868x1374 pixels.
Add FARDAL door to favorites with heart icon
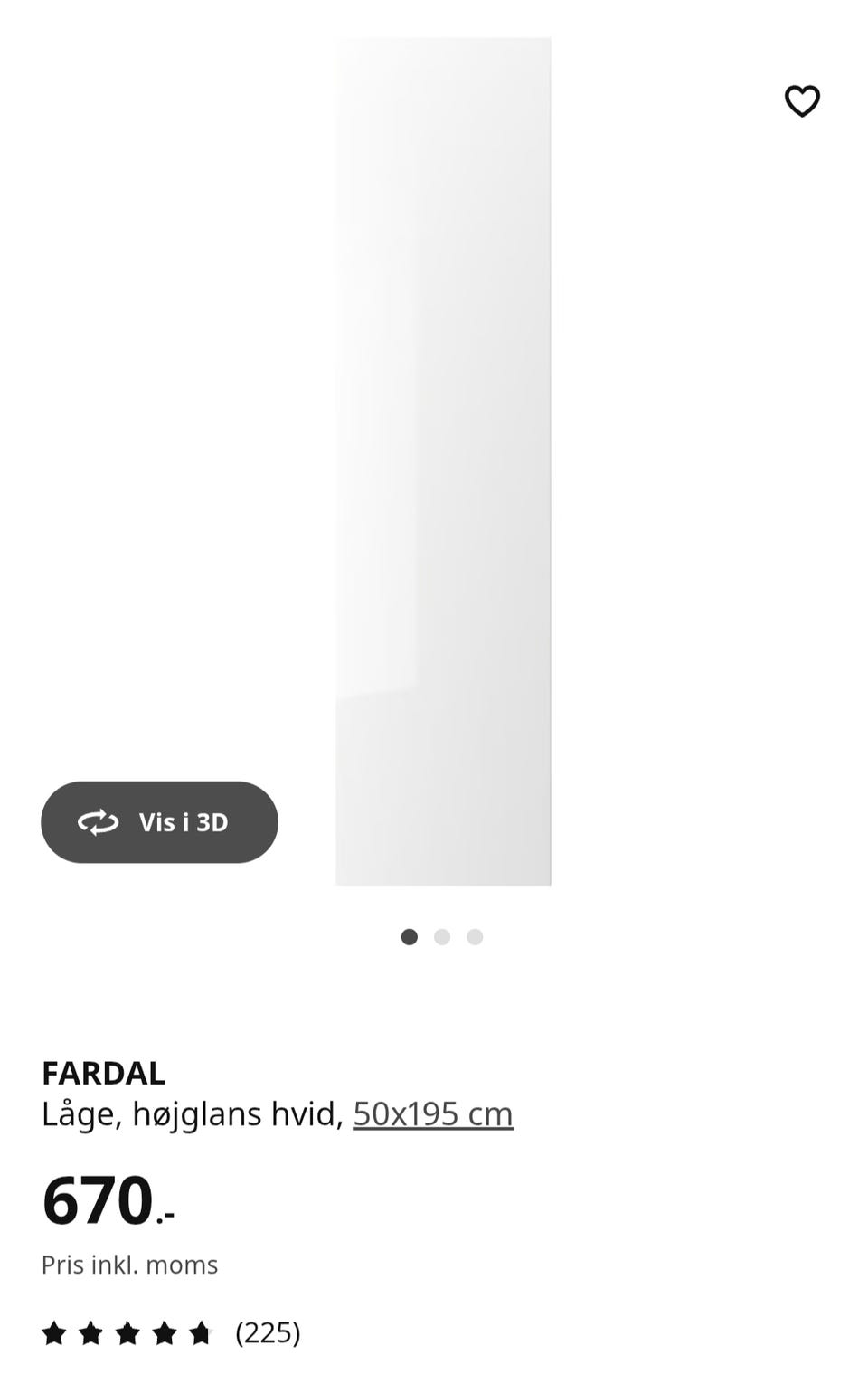click(x=802, y=100)
